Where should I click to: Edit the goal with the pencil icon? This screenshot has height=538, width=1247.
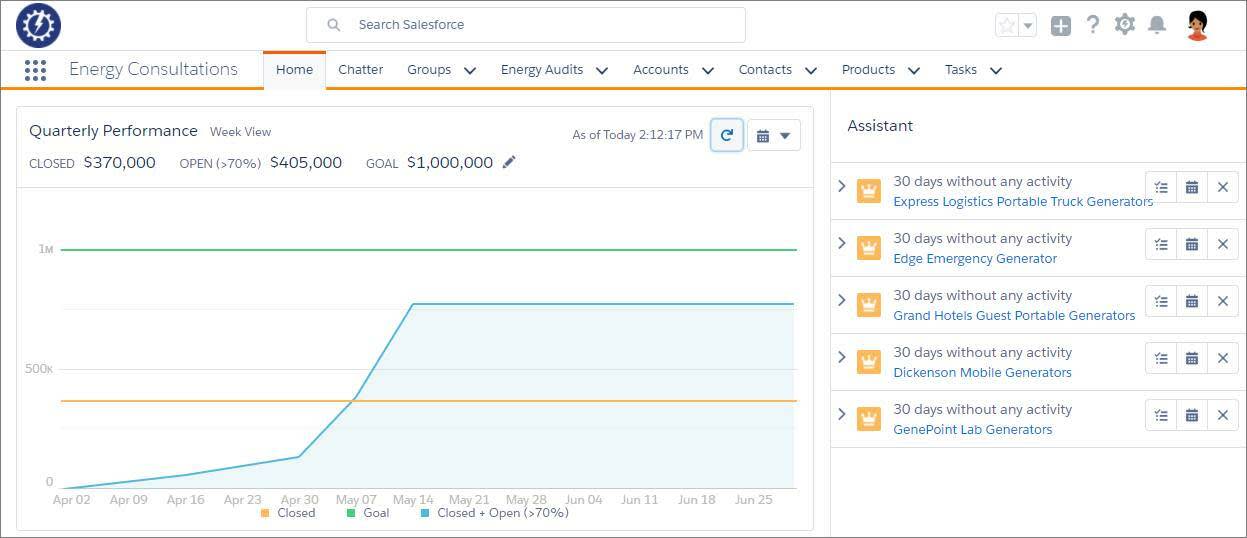coord(509,162)
